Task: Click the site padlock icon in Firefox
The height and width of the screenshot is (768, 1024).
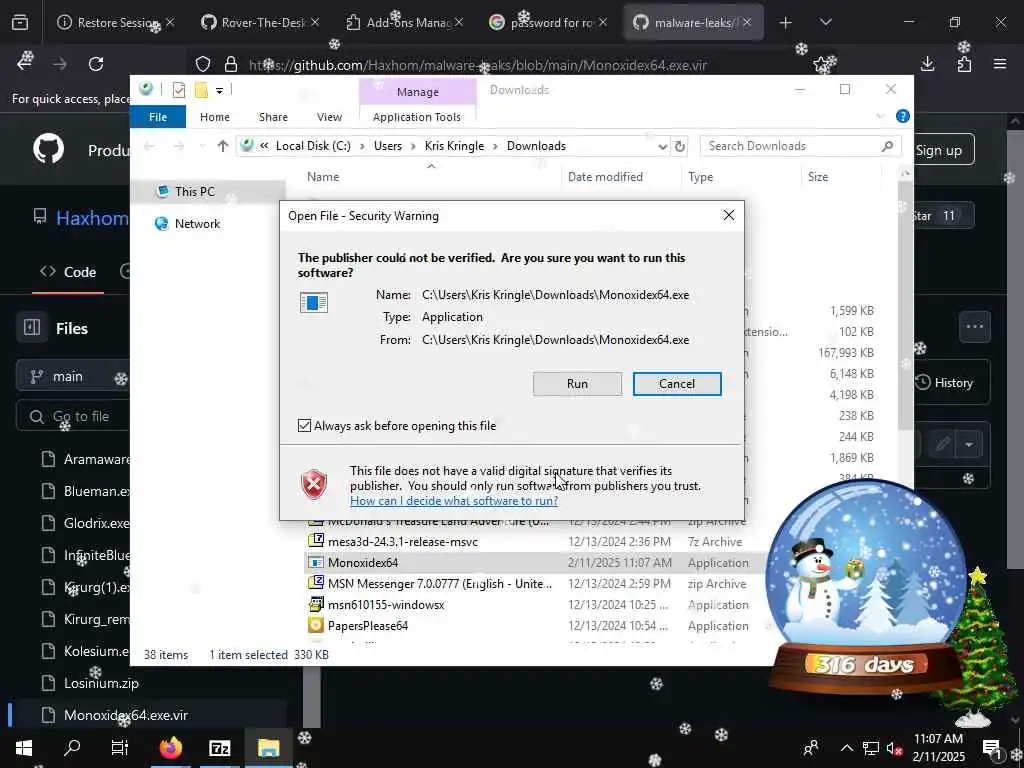Action: [231, 65]
